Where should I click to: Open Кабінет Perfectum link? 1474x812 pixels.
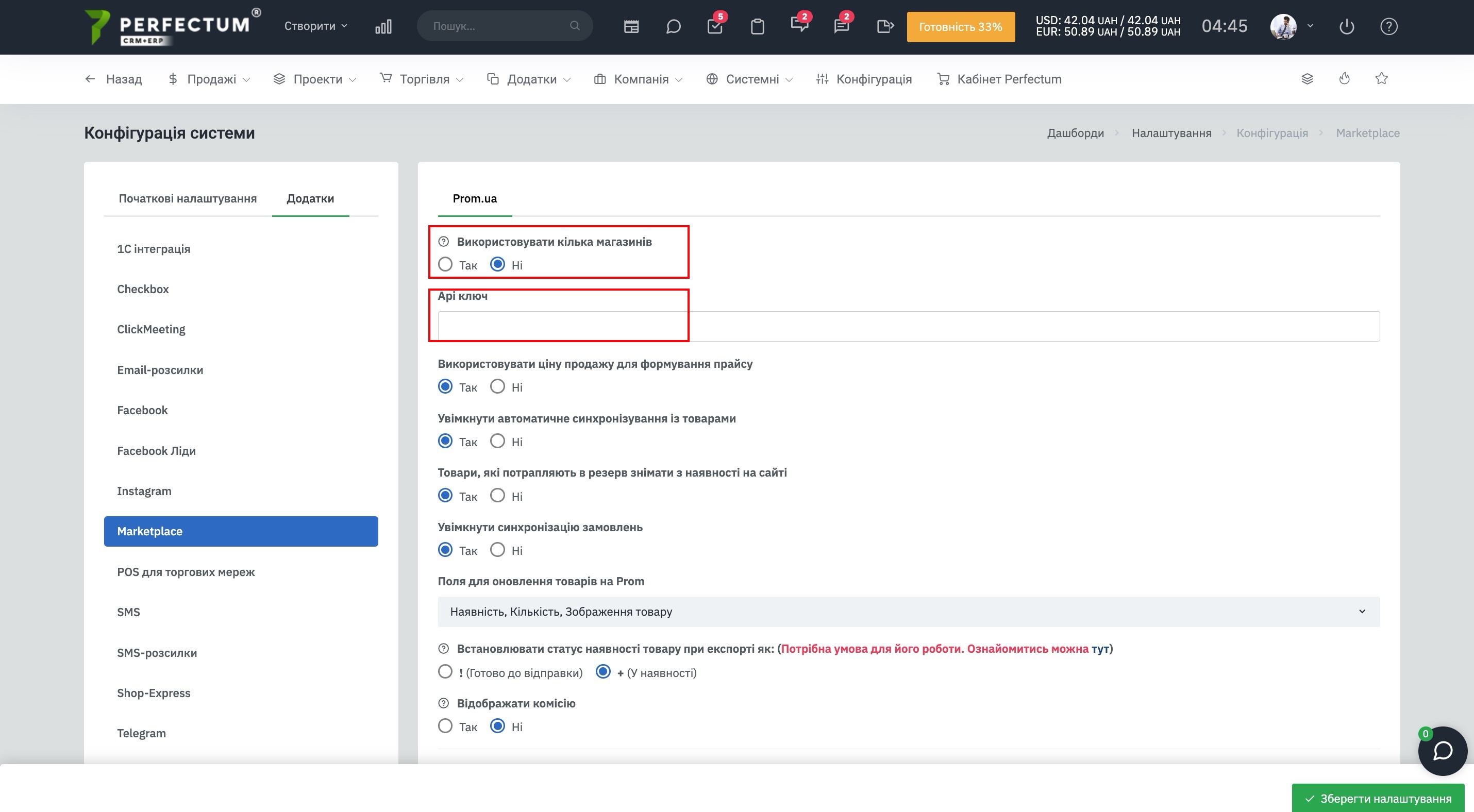click(x=999, y=79)
